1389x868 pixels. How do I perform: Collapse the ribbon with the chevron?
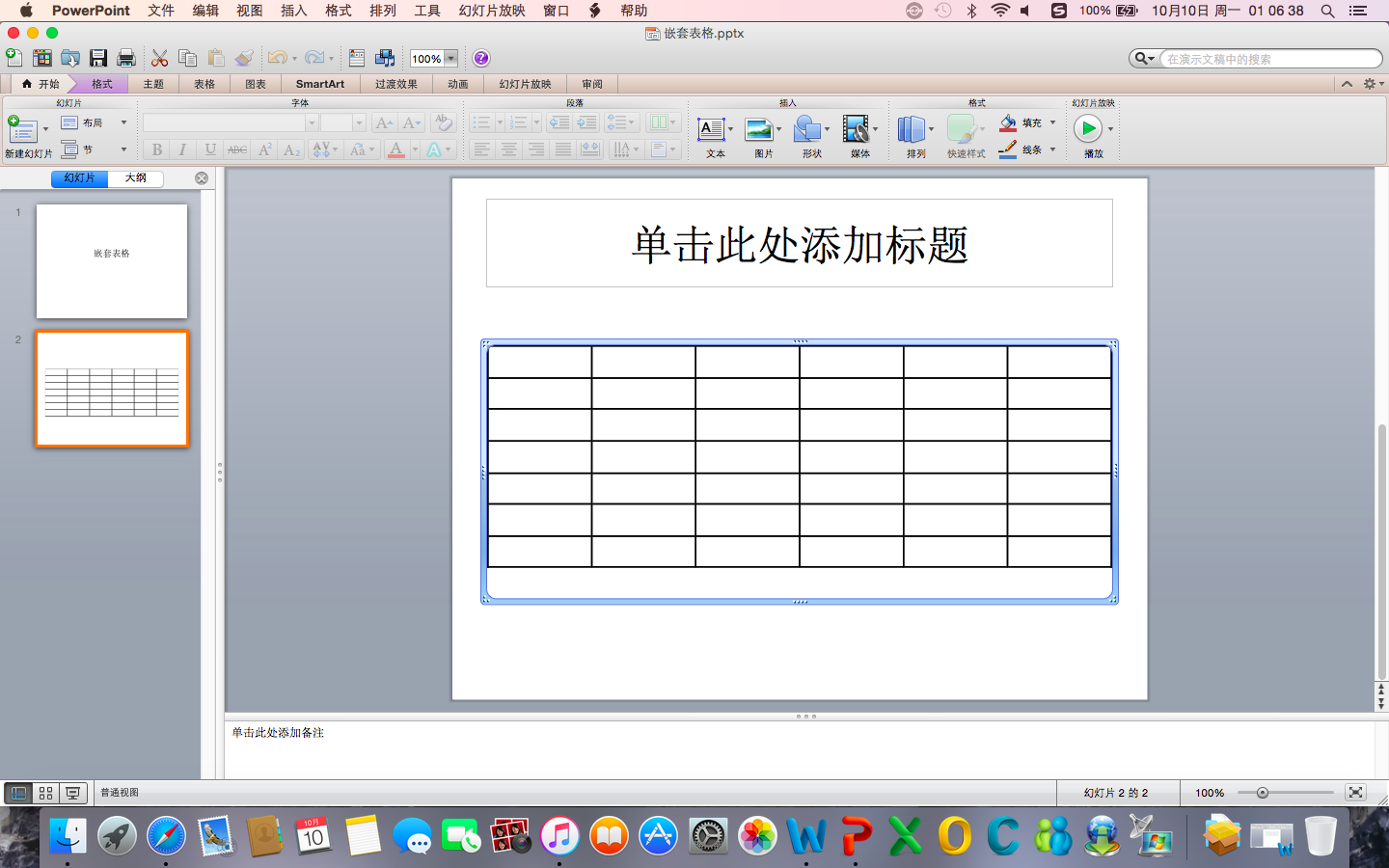click(x=1347, y=84)
